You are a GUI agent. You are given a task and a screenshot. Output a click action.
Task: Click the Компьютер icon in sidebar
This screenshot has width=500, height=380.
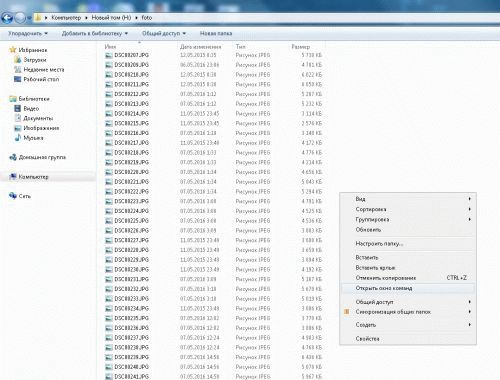point(13,177)
